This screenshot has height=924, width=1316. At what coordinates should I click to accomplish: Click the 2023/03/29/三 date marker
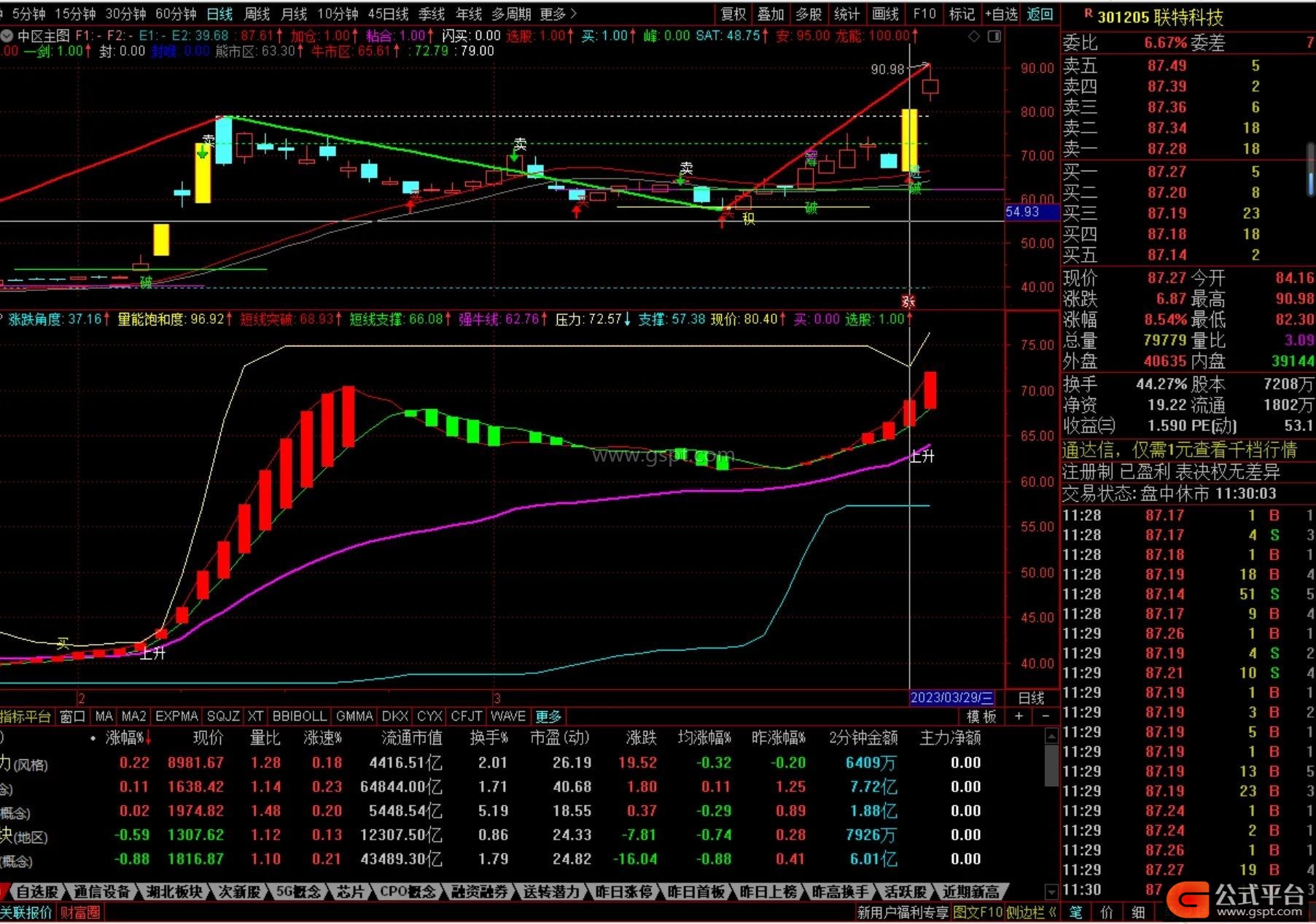pos(951,698)
